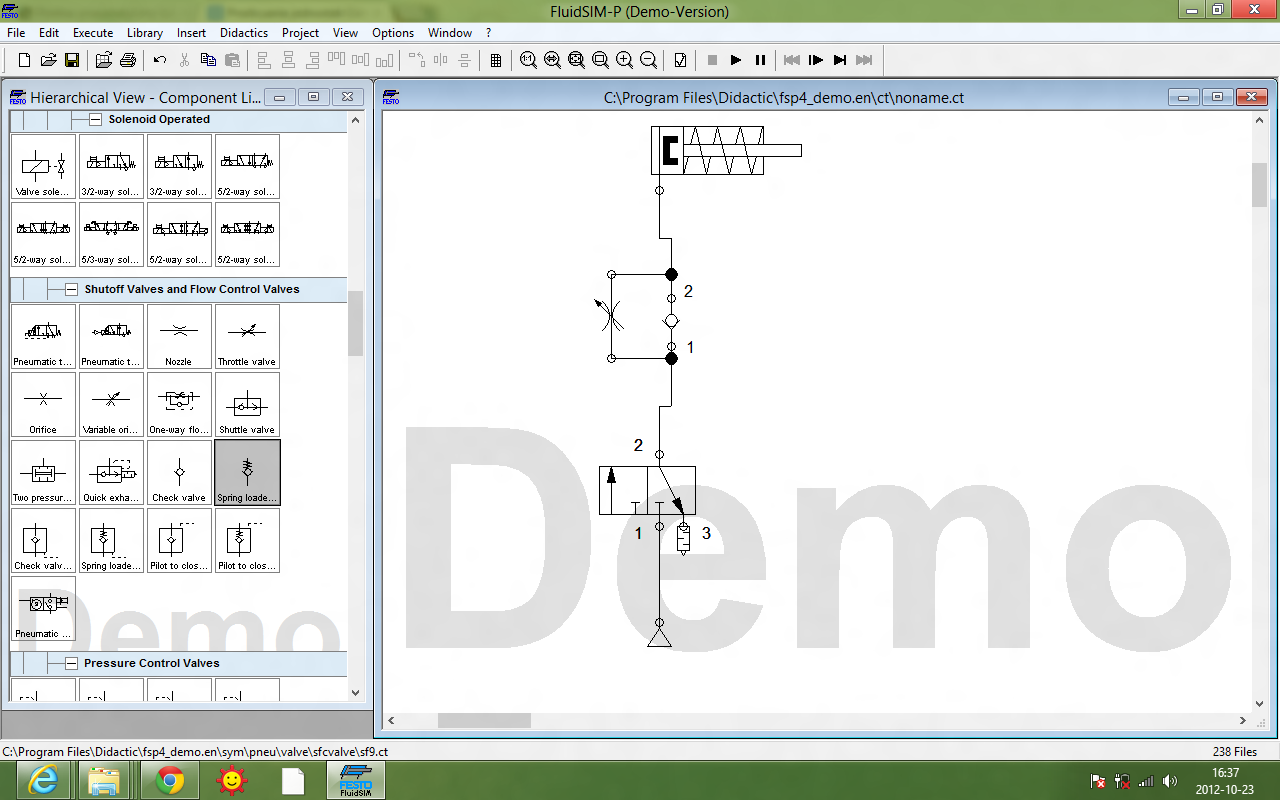Open the Didactics menu
The width and height of the screenshot is (1280, 800).
[244, 33]
